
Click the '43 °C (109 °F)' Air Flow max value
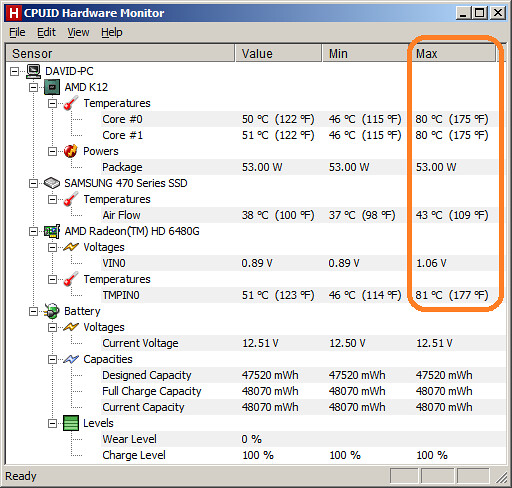point(452,215)
